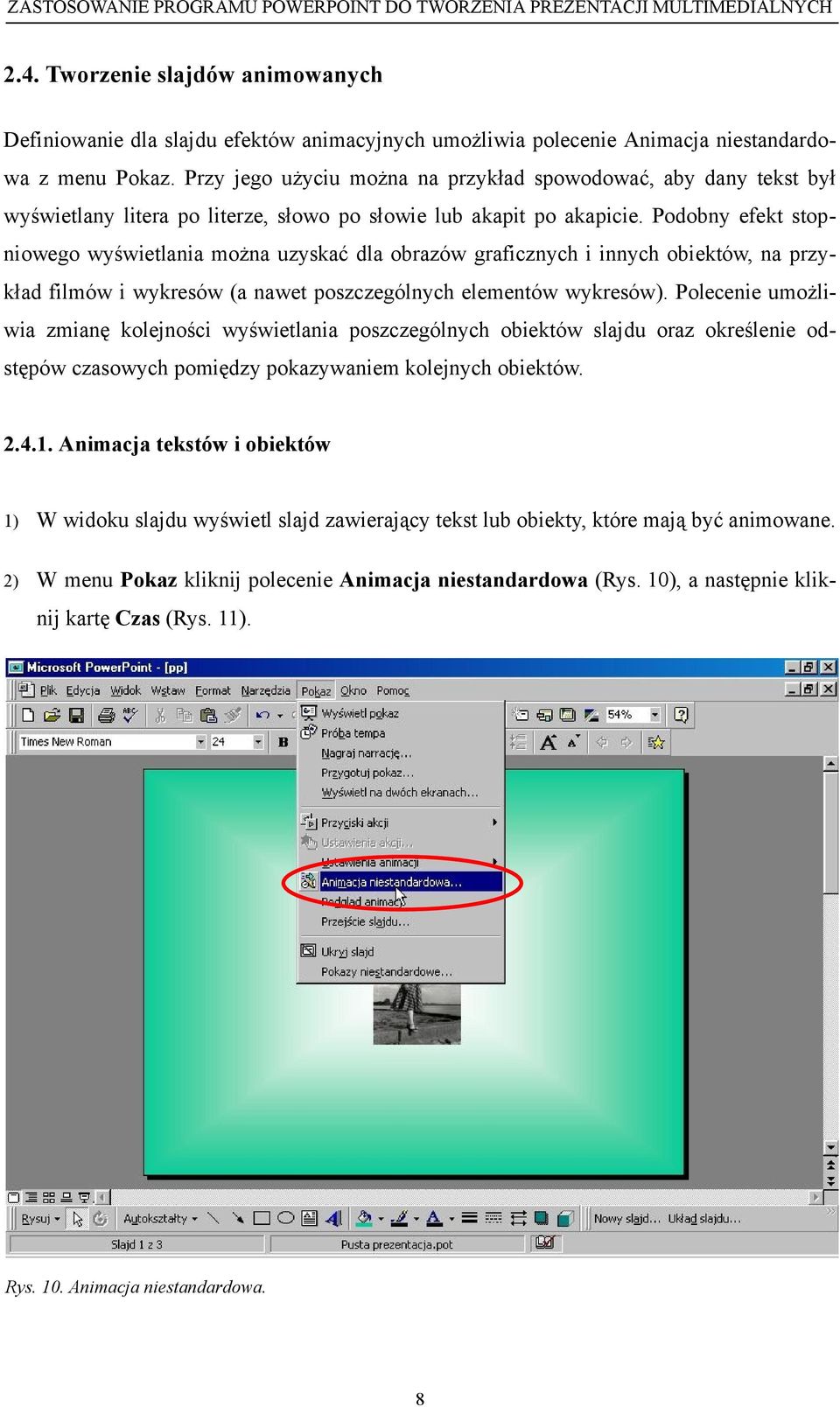840x1407 pixels.
Task: Click the slide photo thumbnail
Action: [416, 1013]
